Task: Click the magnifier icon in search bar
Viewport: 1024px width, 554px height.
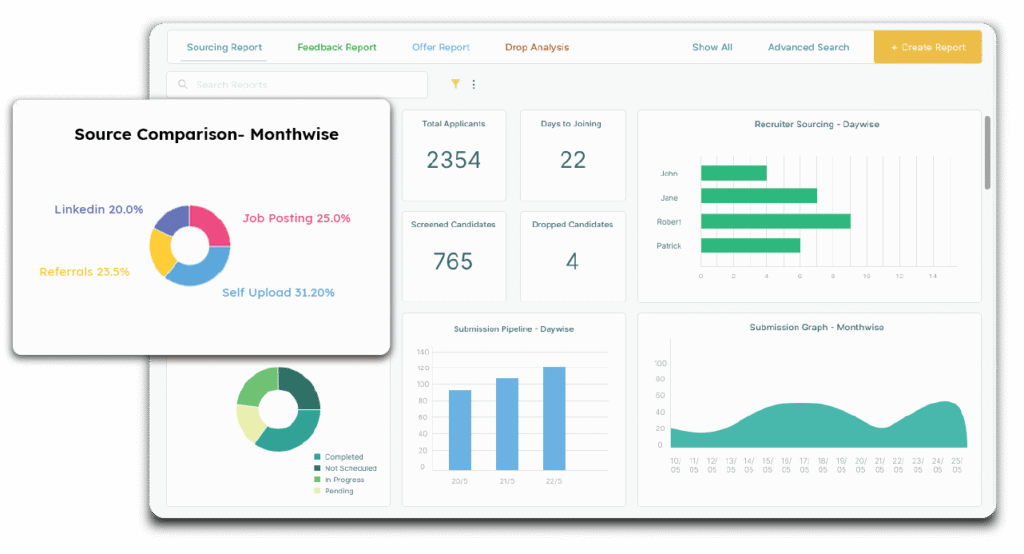Action: pyautogui.click(x=183, y=85)
